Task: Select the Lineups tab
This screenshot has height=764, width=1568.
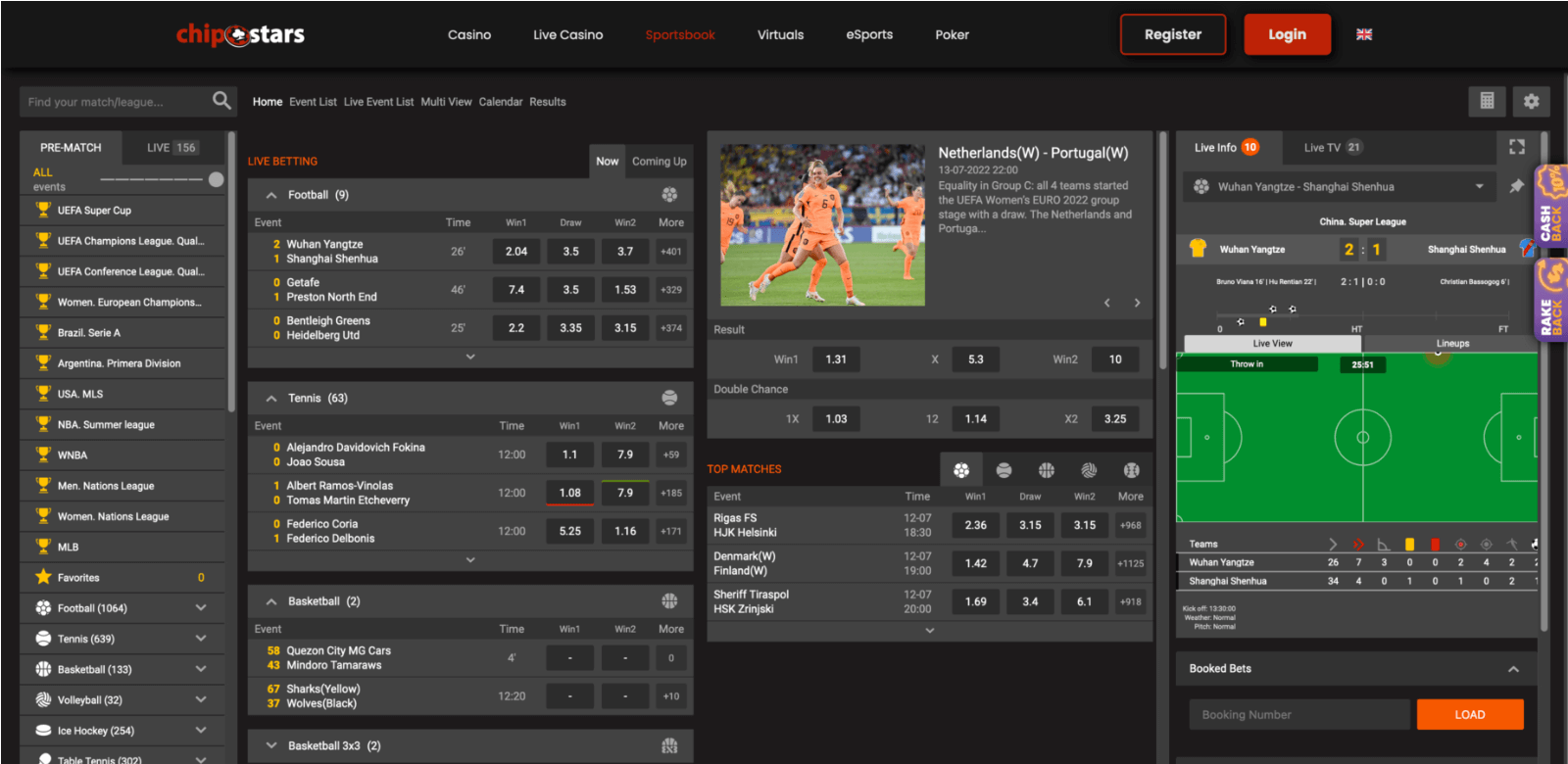Action: [x=1452, y=343]
